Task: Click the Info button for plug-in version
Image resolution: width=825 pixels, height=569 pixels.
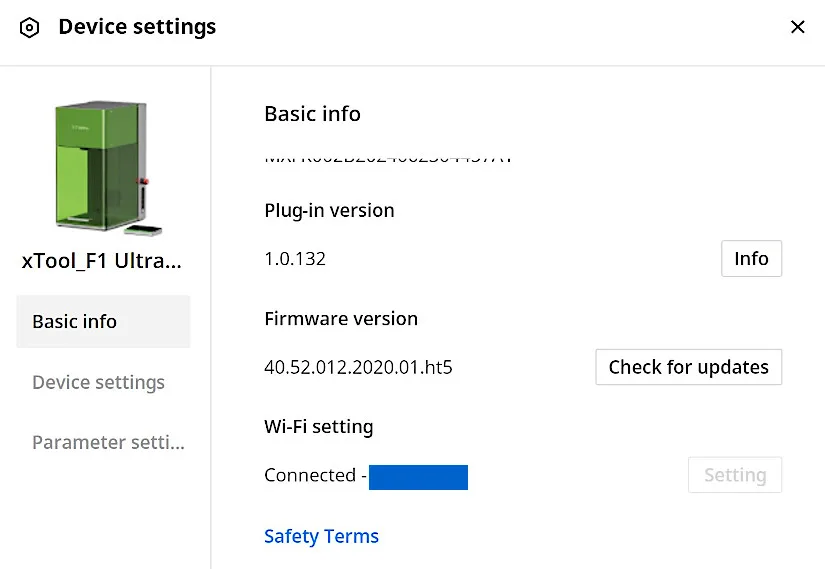Action: (751, 258)
